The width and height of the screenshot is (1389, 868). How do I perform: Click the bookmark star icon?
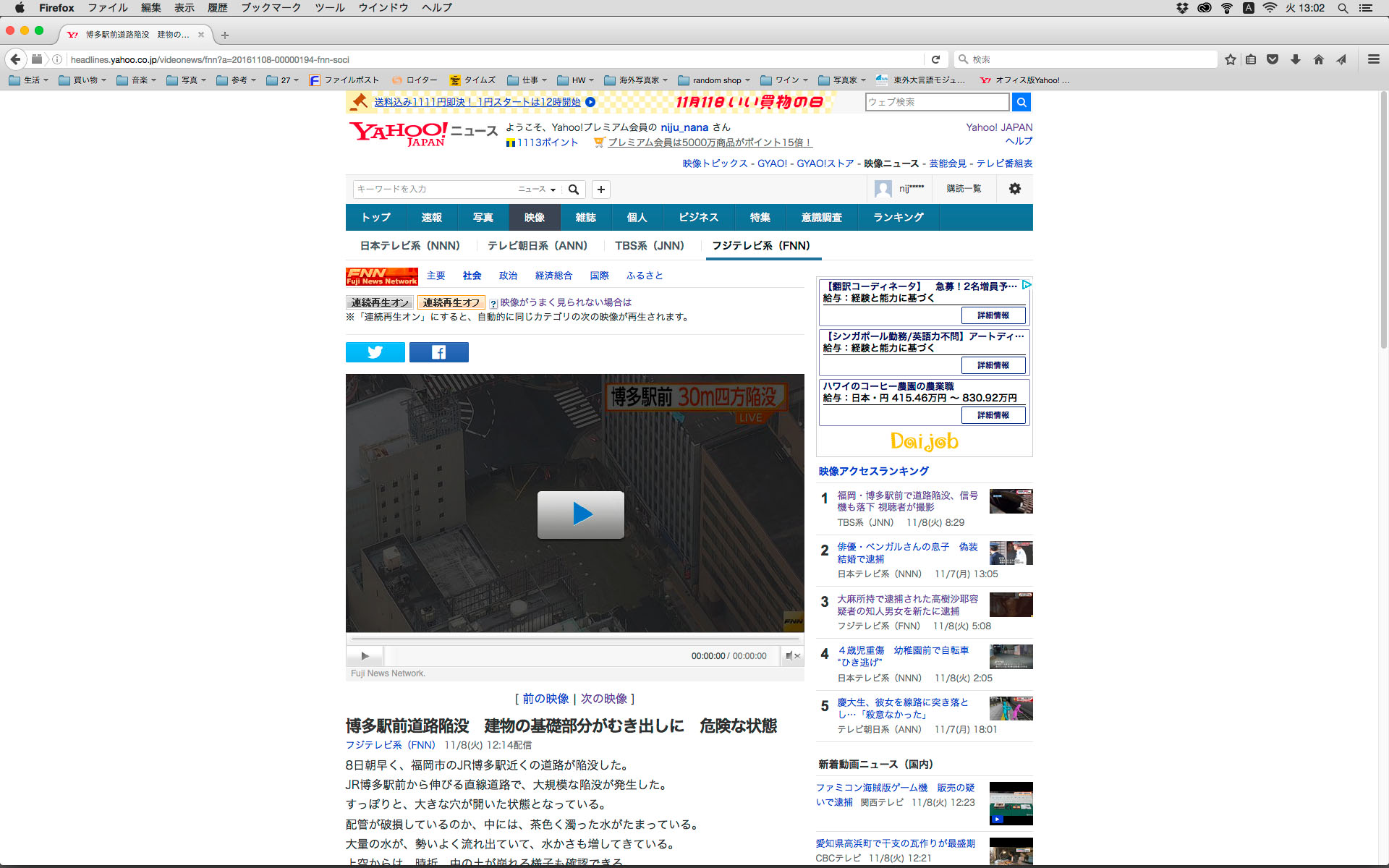(x=1230, y=59)
